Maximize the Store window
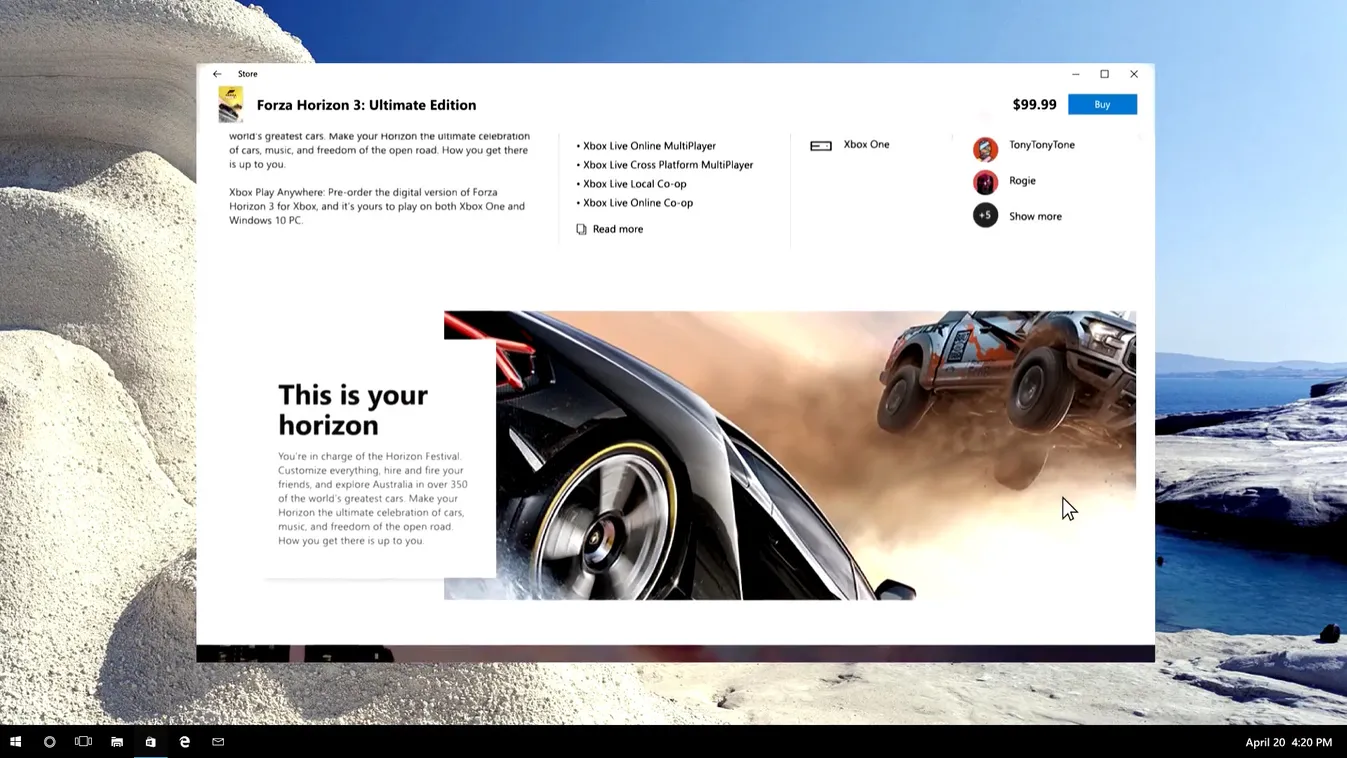Image resolution: width=1347 pixels, height=758 pixels. (x=1104, y=74)
